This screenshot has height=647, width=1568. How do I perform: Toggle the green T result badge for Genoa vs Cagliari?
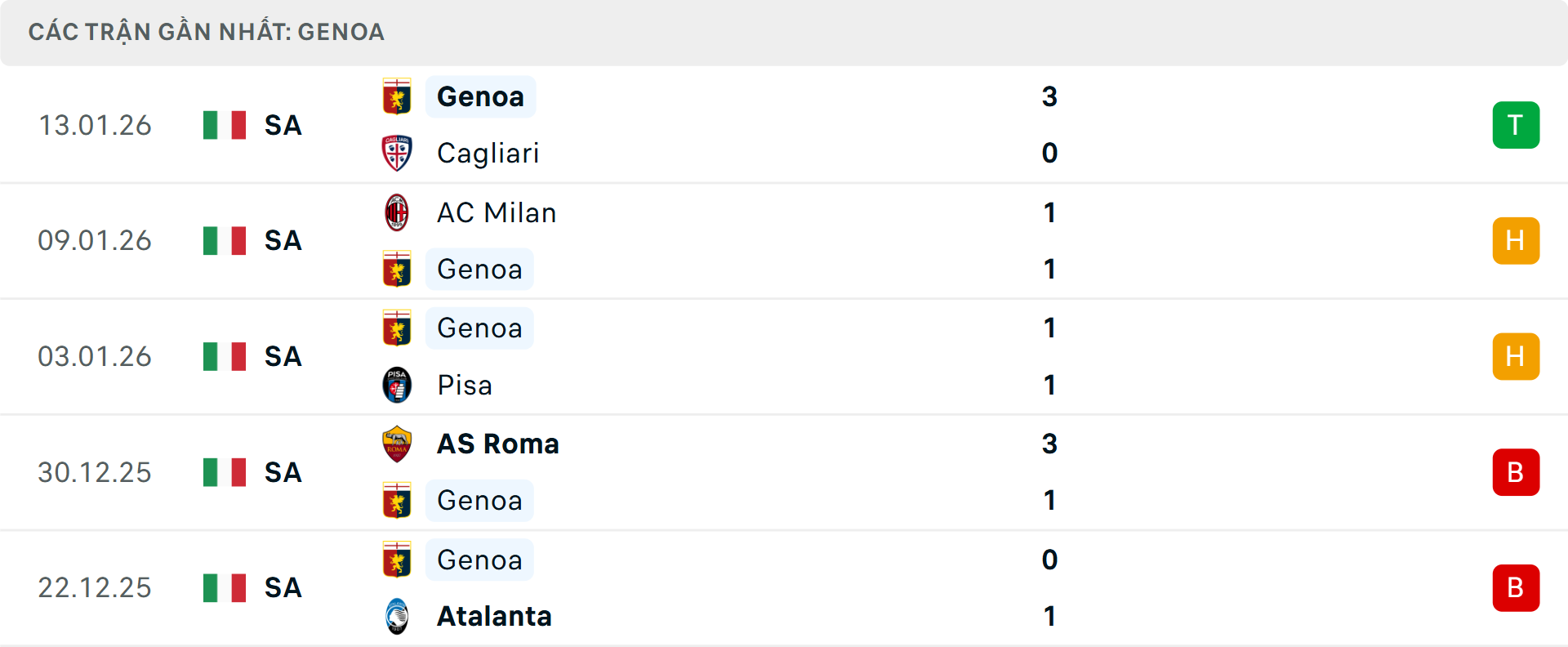point(1516,125)
